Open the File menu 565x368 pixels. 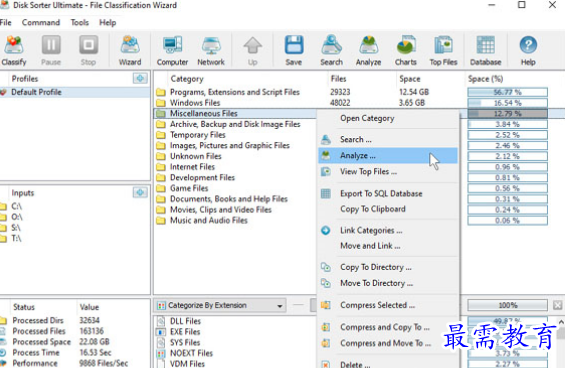tap(5, 22)
